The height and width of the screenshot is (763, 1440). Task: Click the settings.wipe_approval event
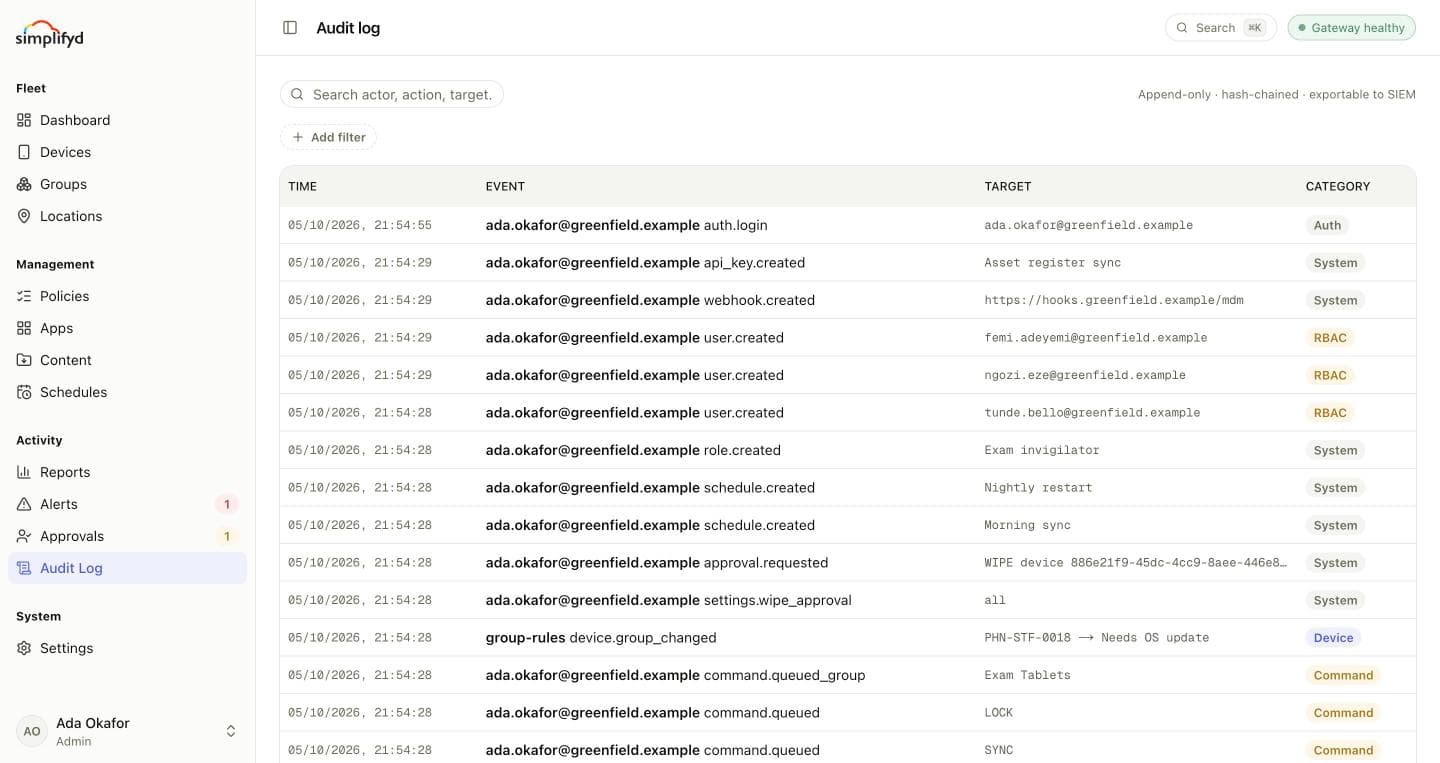click(x=669, y=600)
